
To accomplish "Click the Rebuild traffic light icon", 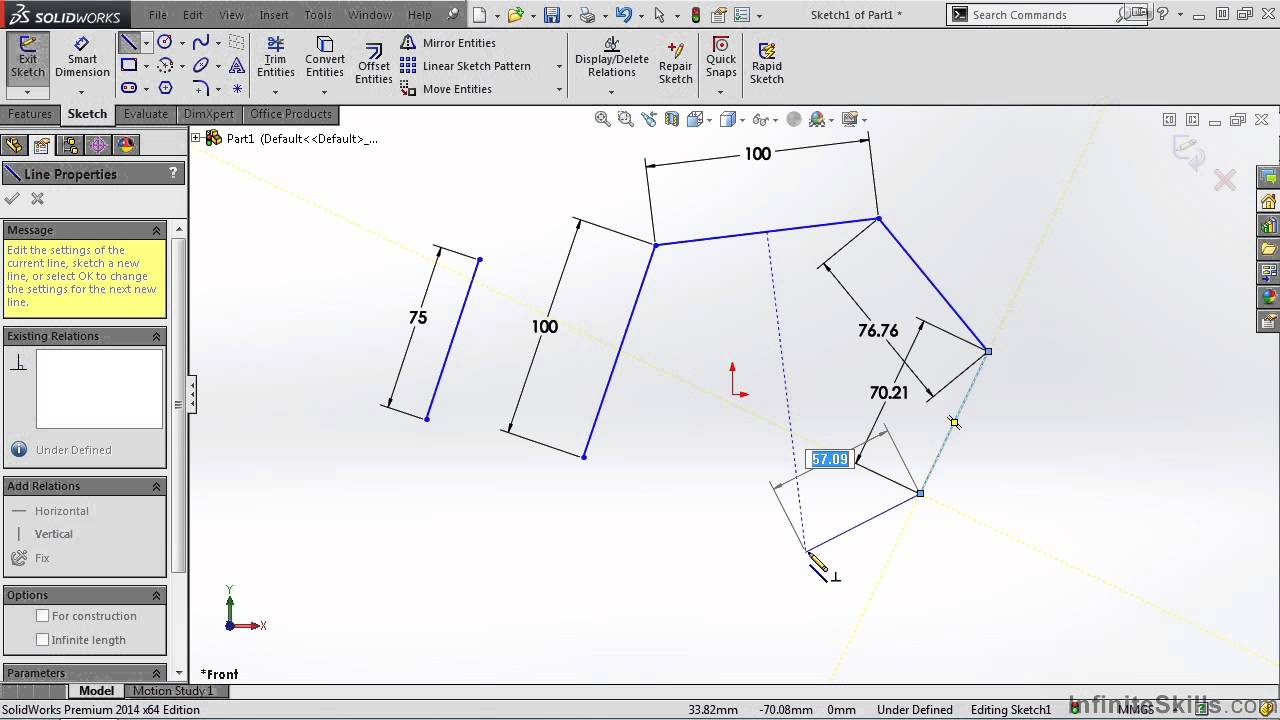I will [696, 15].
